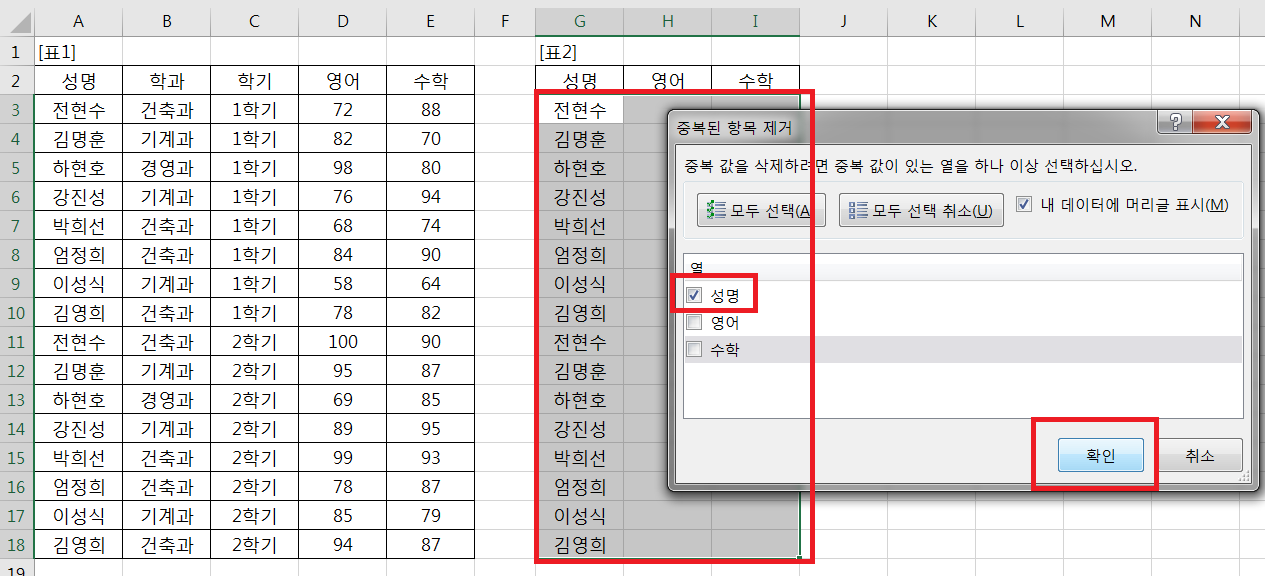The image size is (1265, 576).
Task: Select cell G1 labeled [표2]
Action: [579, 52]
